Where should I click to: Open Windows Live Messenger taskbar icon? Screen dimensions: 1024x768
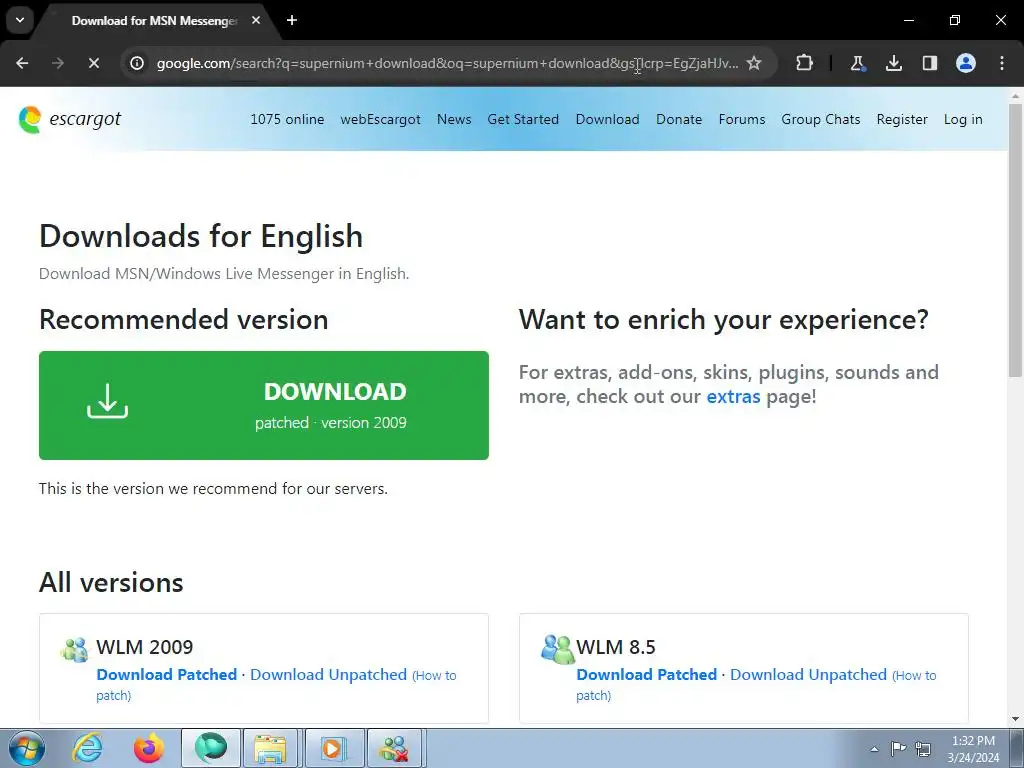394,748
